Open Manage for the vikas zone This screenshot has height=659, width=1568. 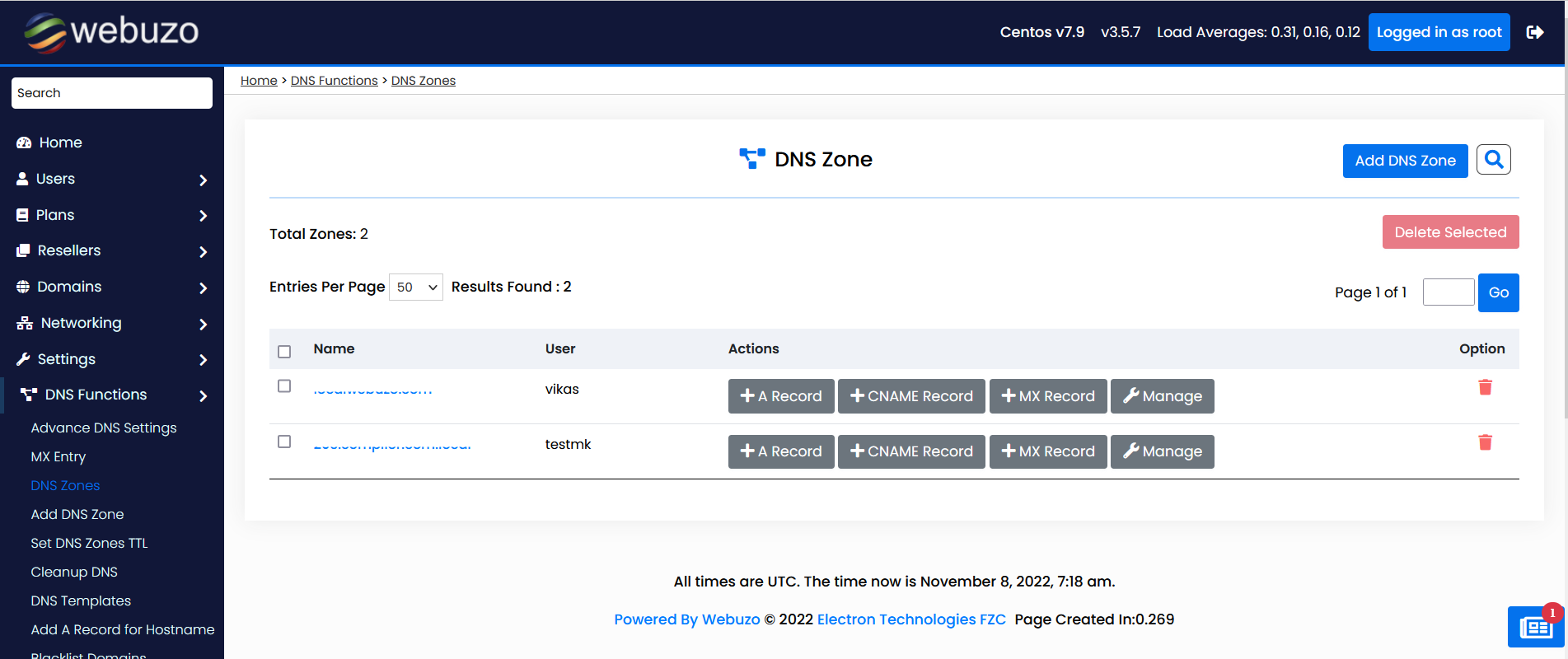(1162, 396)
